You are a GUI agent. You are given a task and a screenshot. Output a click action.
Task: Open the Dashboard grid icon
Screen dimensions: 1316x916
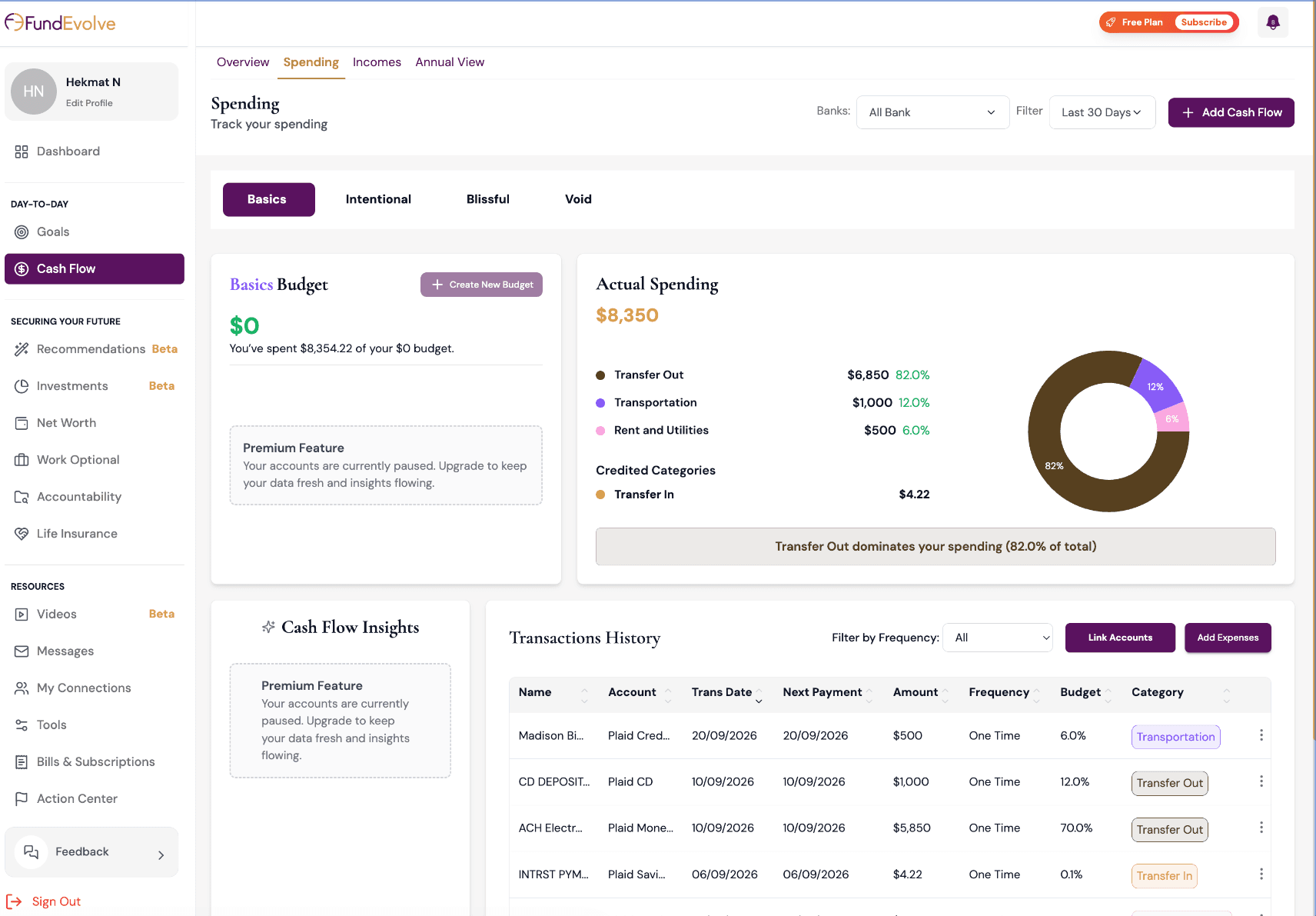pos(22,152)
